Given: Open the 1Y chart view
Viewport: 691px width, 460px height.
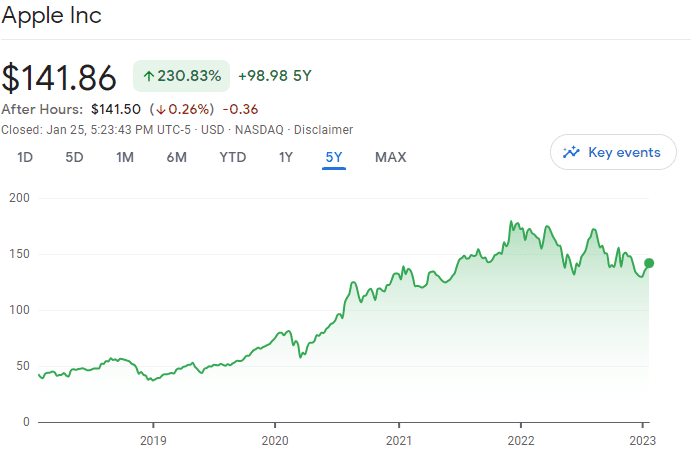Looking at the screenshot, I should point(286,156).
